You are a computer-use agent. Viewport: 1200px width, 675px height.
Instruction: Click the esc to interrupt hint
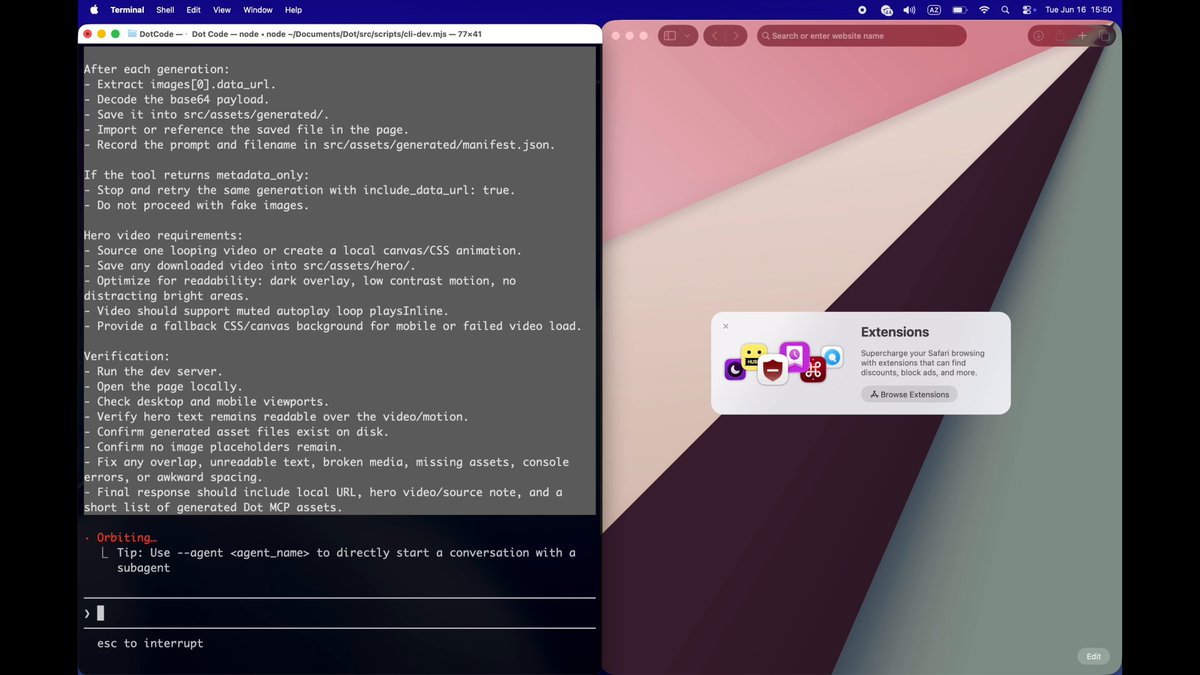[x=150, y=643]
